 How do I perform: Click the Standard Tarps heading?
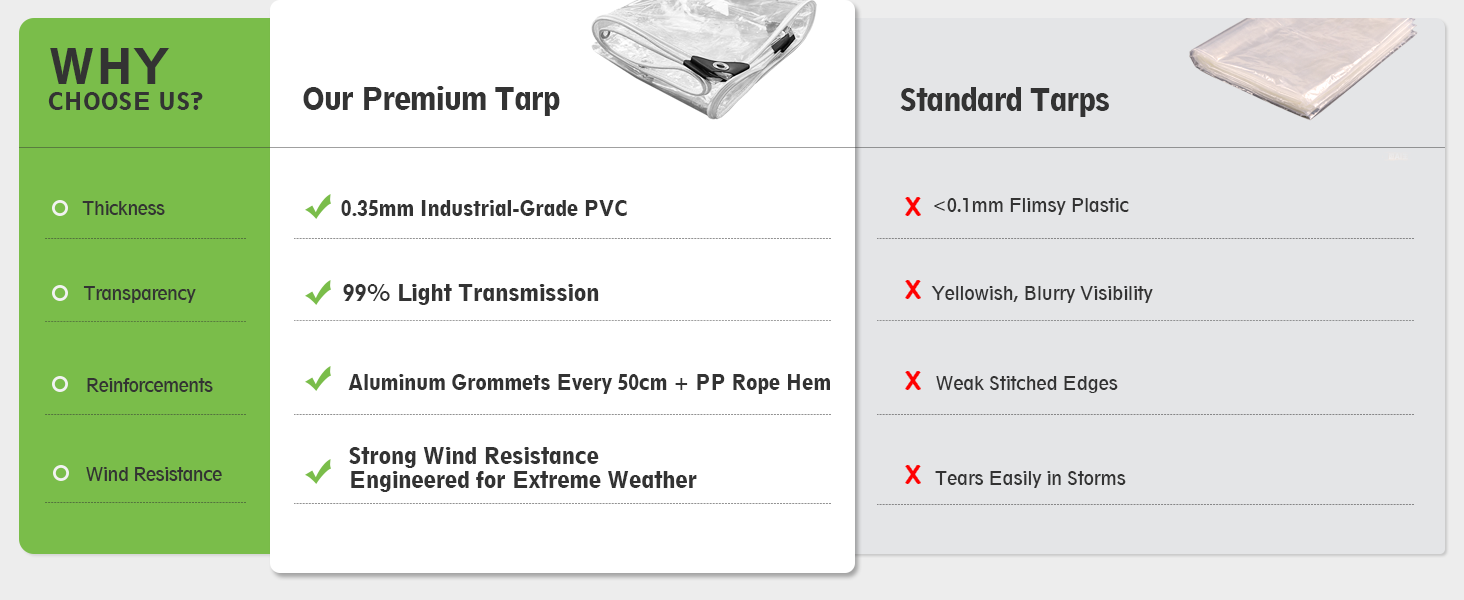coord(1004,100)
